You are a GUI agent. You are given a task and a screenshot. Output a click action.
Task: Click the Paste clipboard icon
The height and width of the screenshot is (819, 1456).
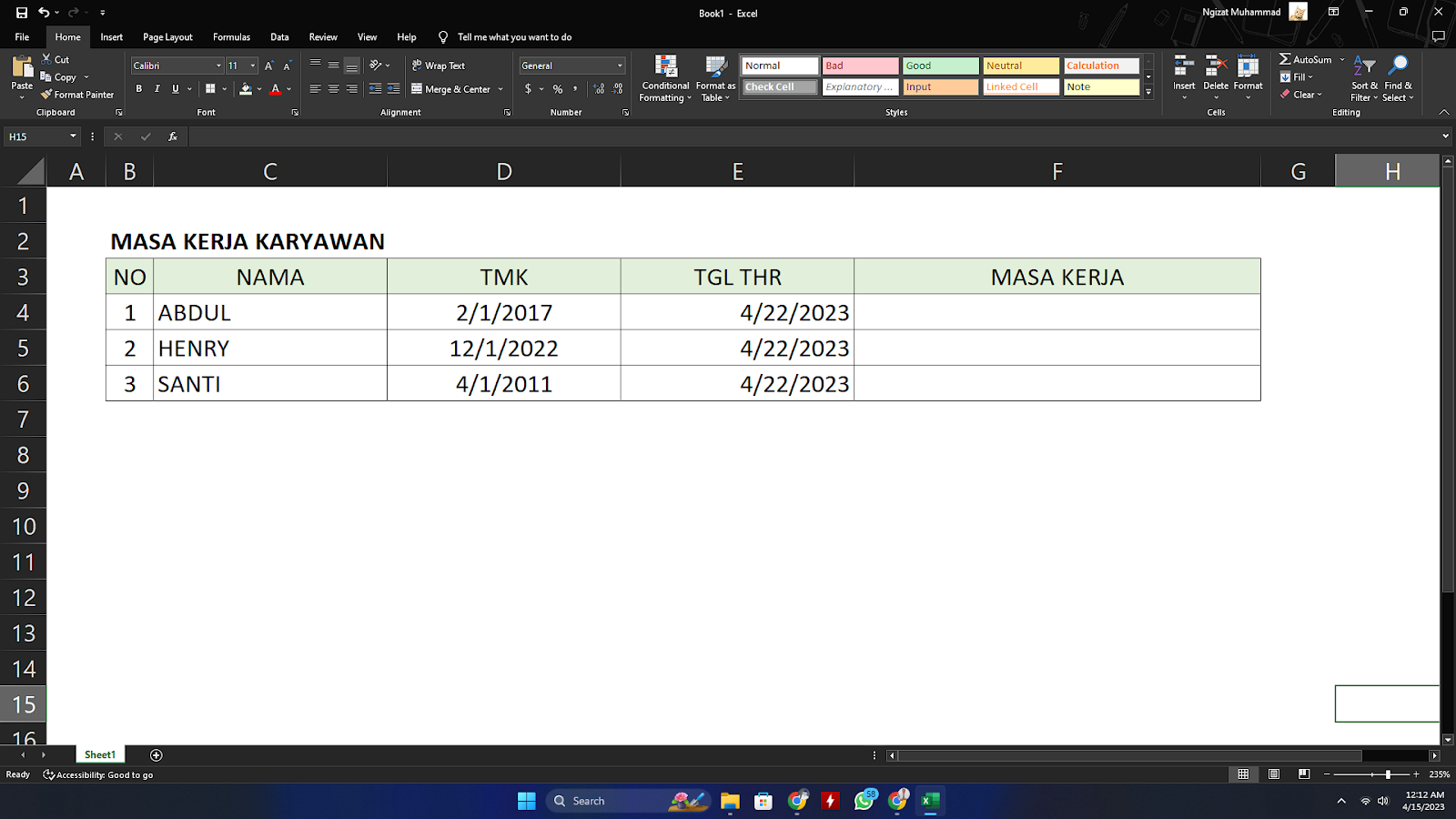pos(22,66)
